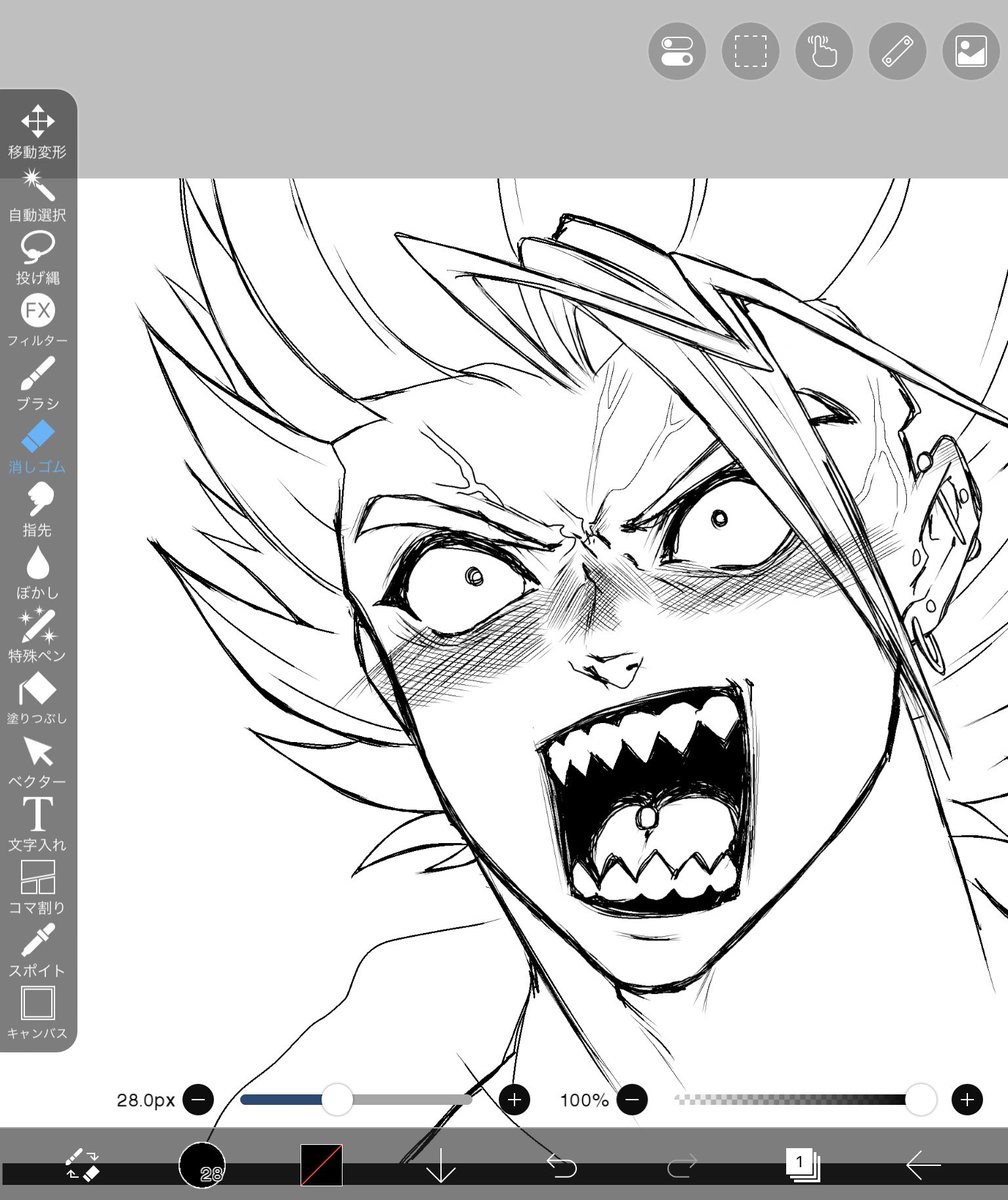Select the Bucket fill (塗りつぶし) tool
Screen dimensions: 1008x1200
pyautogui.click(x=38, y=699)
